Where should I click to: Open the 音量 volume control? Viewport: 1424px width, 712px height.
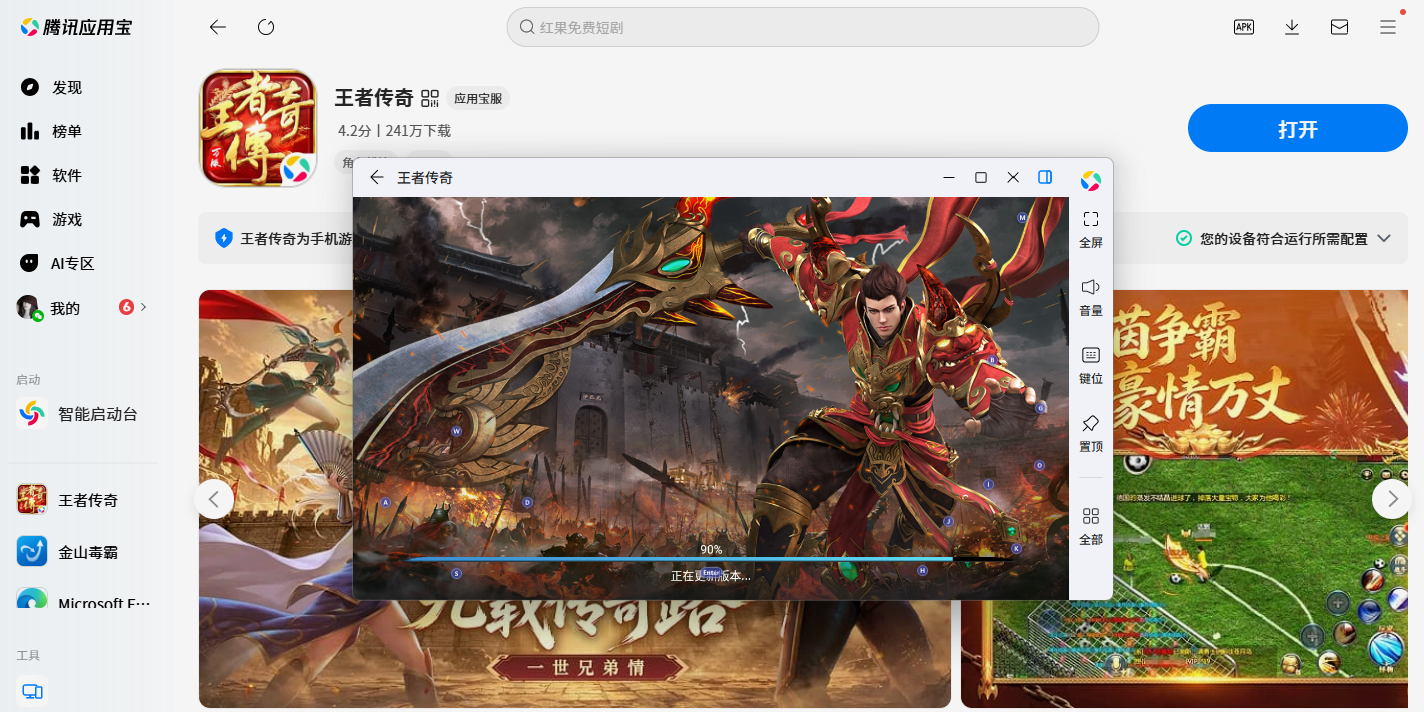1091,298
